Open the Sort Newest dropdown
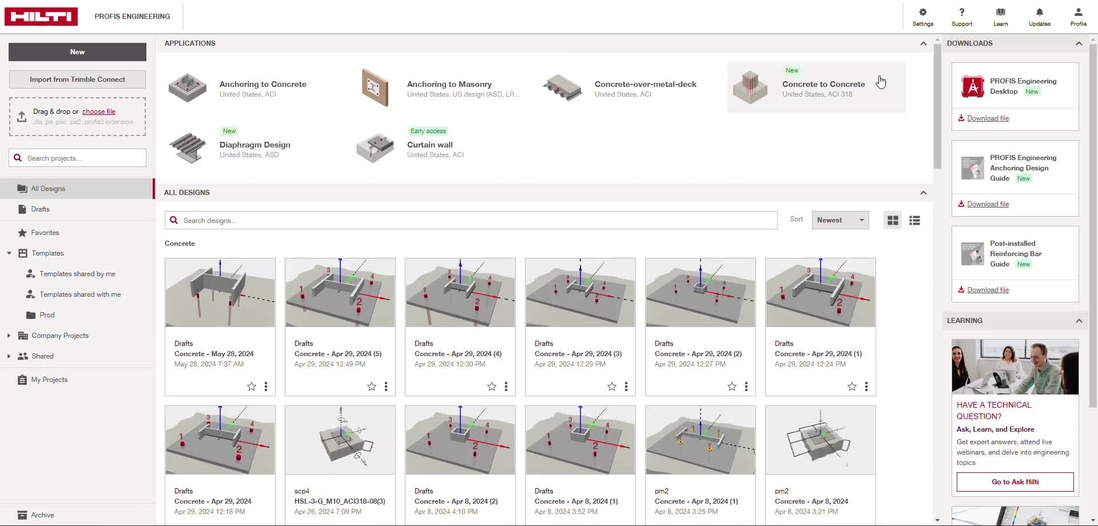Viewport: 1098px width, 526px height. (x=840, y=220)
